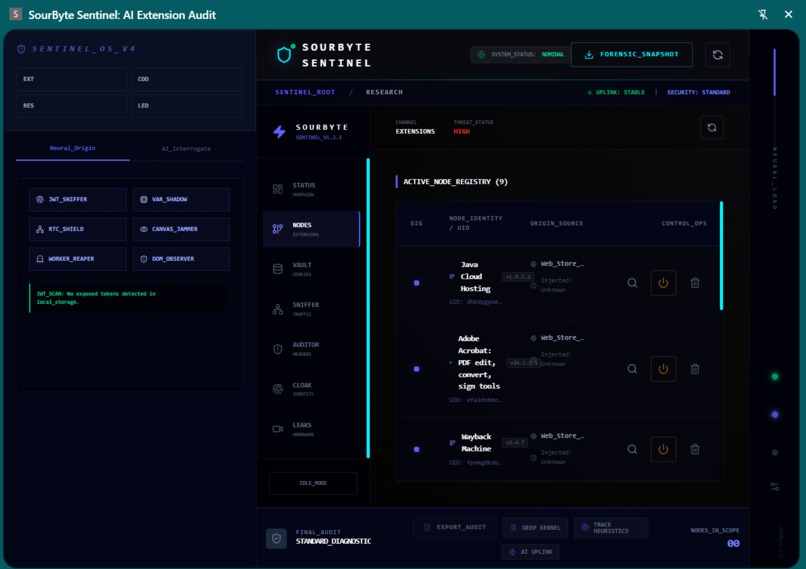Image resolution: width=806 pixels, height=569 pixels.
Task: Select the NODES extensions section
Action: point(312,229)
